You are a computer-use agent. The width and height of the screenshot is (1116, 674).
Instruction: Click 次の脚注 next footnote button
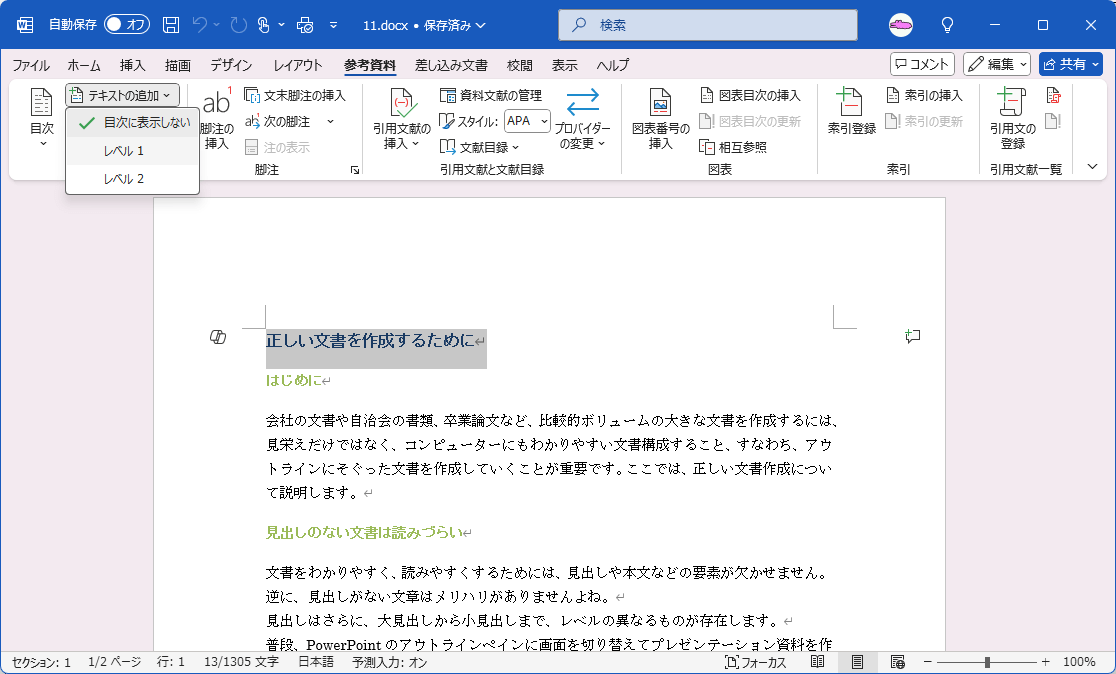tap(279, 122)
